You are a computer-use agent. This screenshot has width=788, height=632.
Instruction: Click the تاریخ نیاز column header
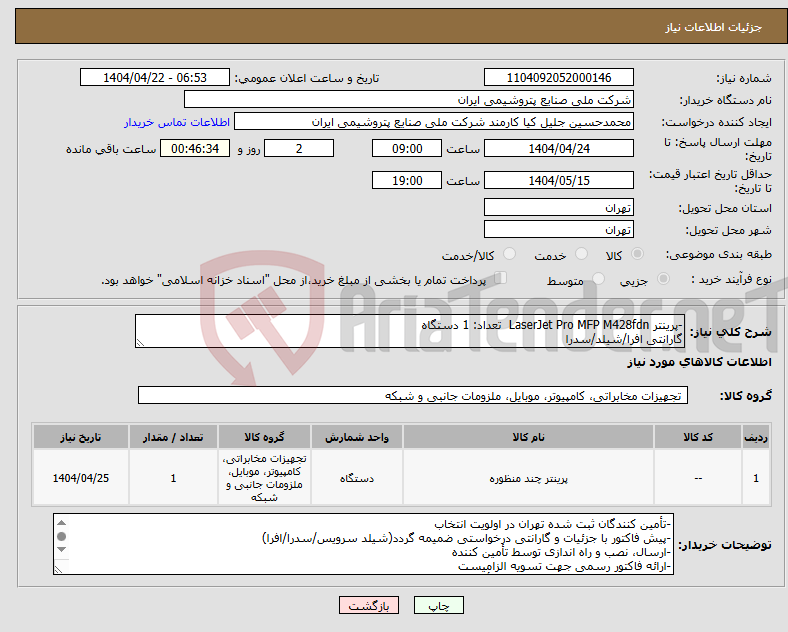[x=81, y=437]
